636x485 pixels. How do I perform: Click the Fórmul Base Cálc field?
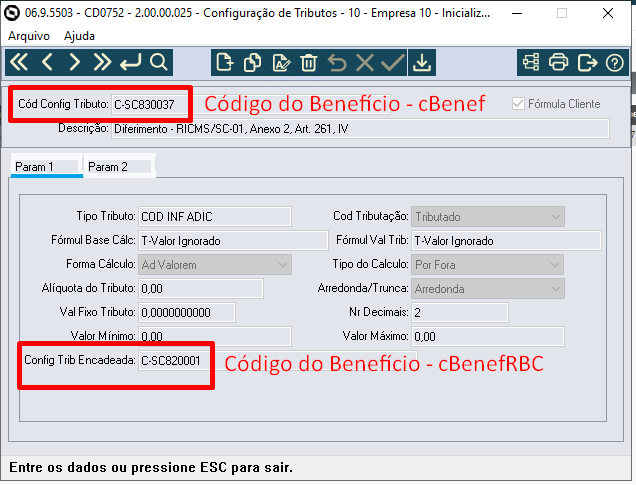coord(233,241)
